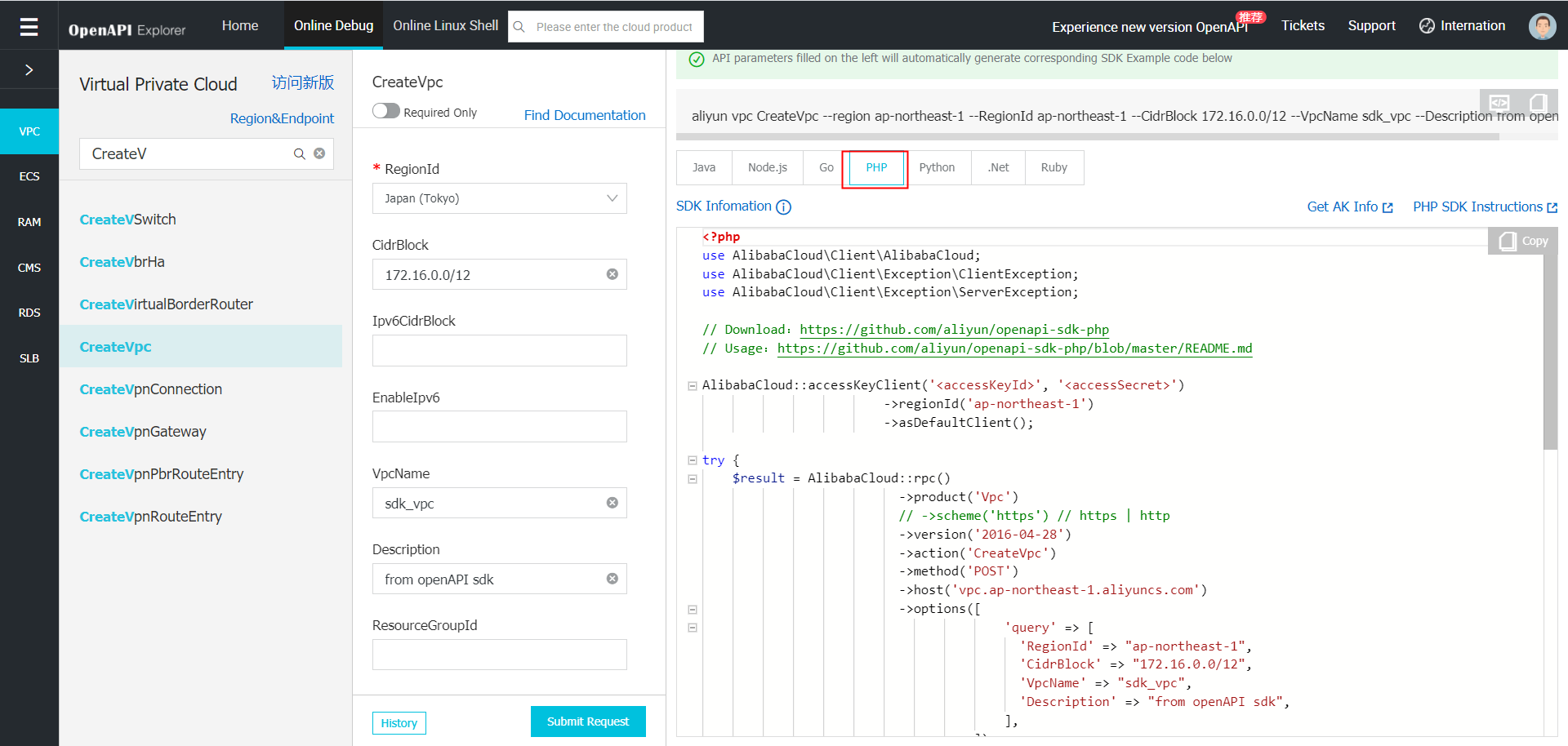Click the EnableIpv6 input
The height and width of the screenshot is (746, 1568).
coord(500,427)
